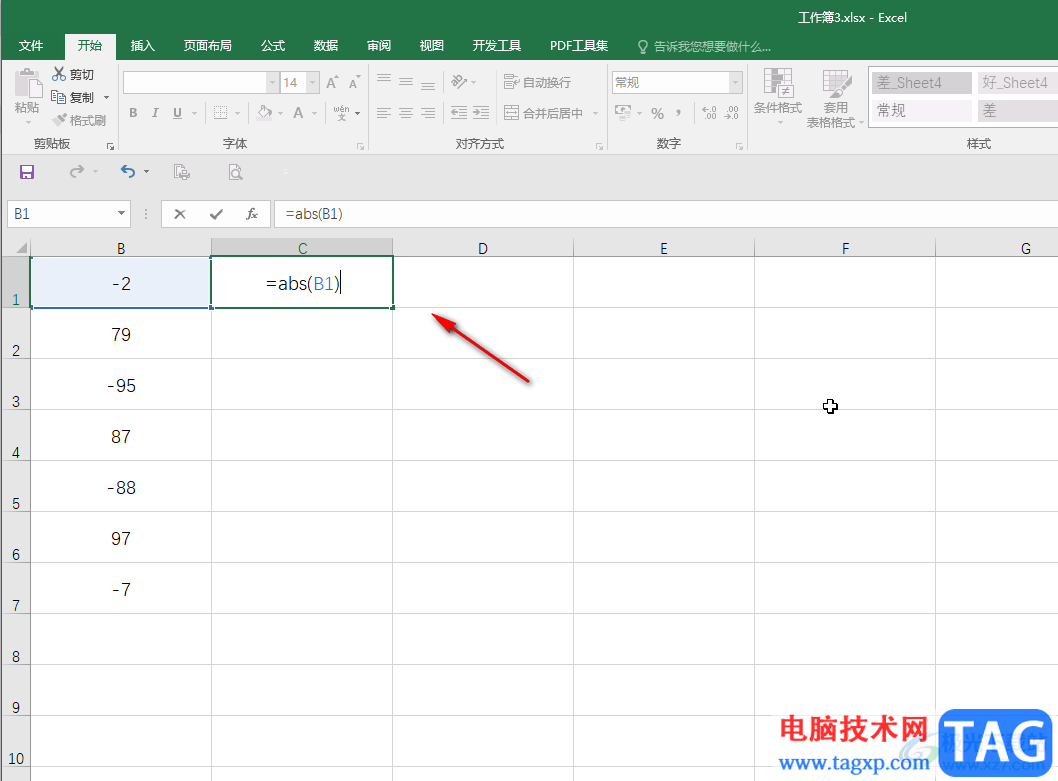Decrease the cell indent
This screenshot has width=1058, height=781.
click(459, 113)
